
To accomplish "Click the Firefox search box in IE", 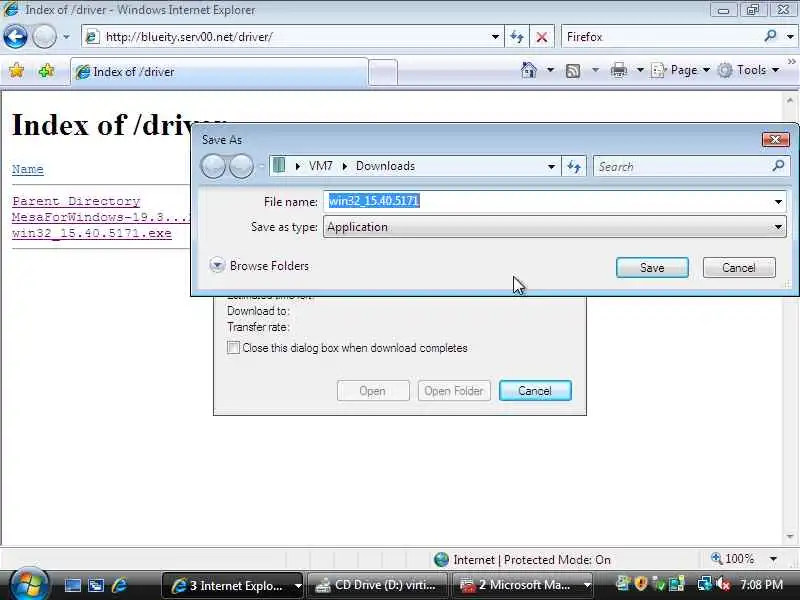I will 661,37.
